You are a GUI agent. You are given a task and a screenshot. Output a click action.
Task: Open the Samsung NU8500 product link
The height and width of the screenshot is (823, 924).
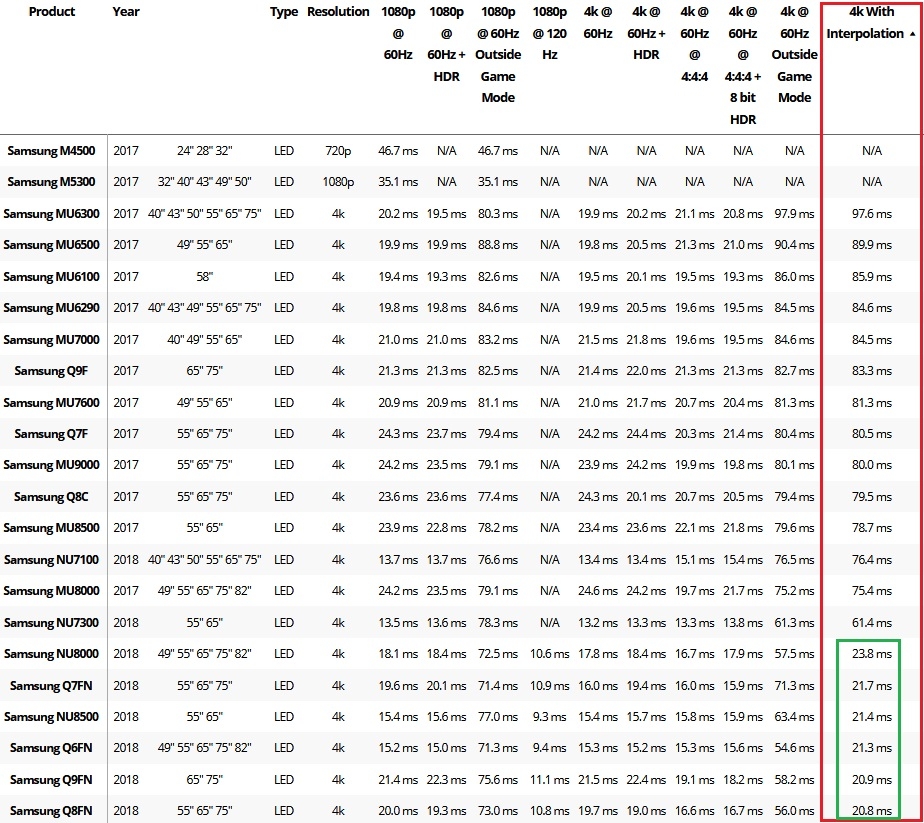tap(51, 718)
